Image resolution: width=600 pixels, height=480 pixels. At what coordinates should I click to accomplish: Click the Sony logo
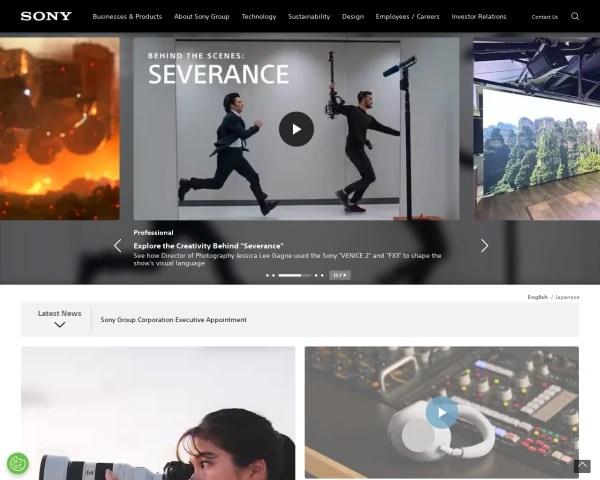[x=46, y=16]
